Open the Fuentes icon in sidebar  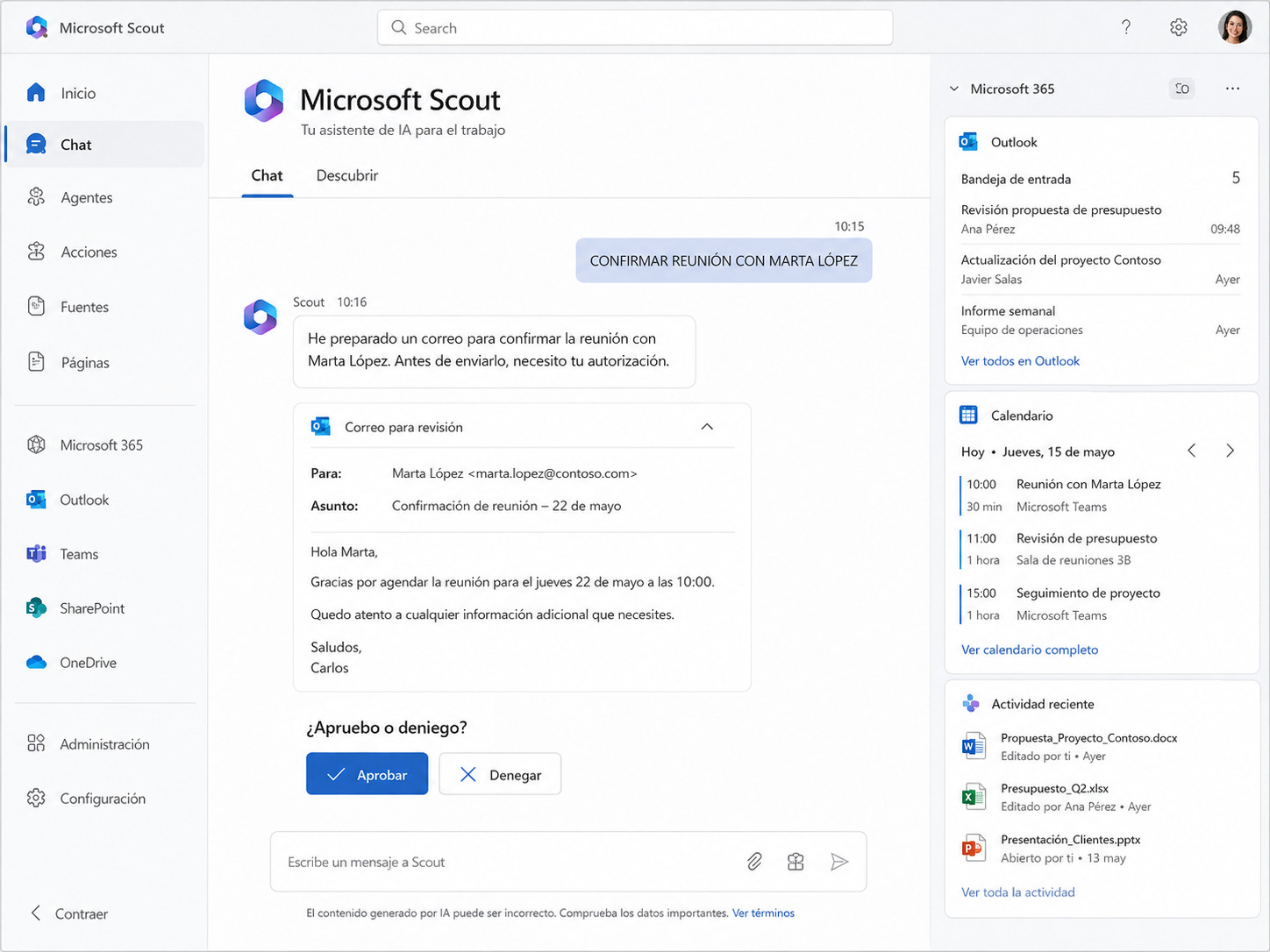click(x=36, y=307)
